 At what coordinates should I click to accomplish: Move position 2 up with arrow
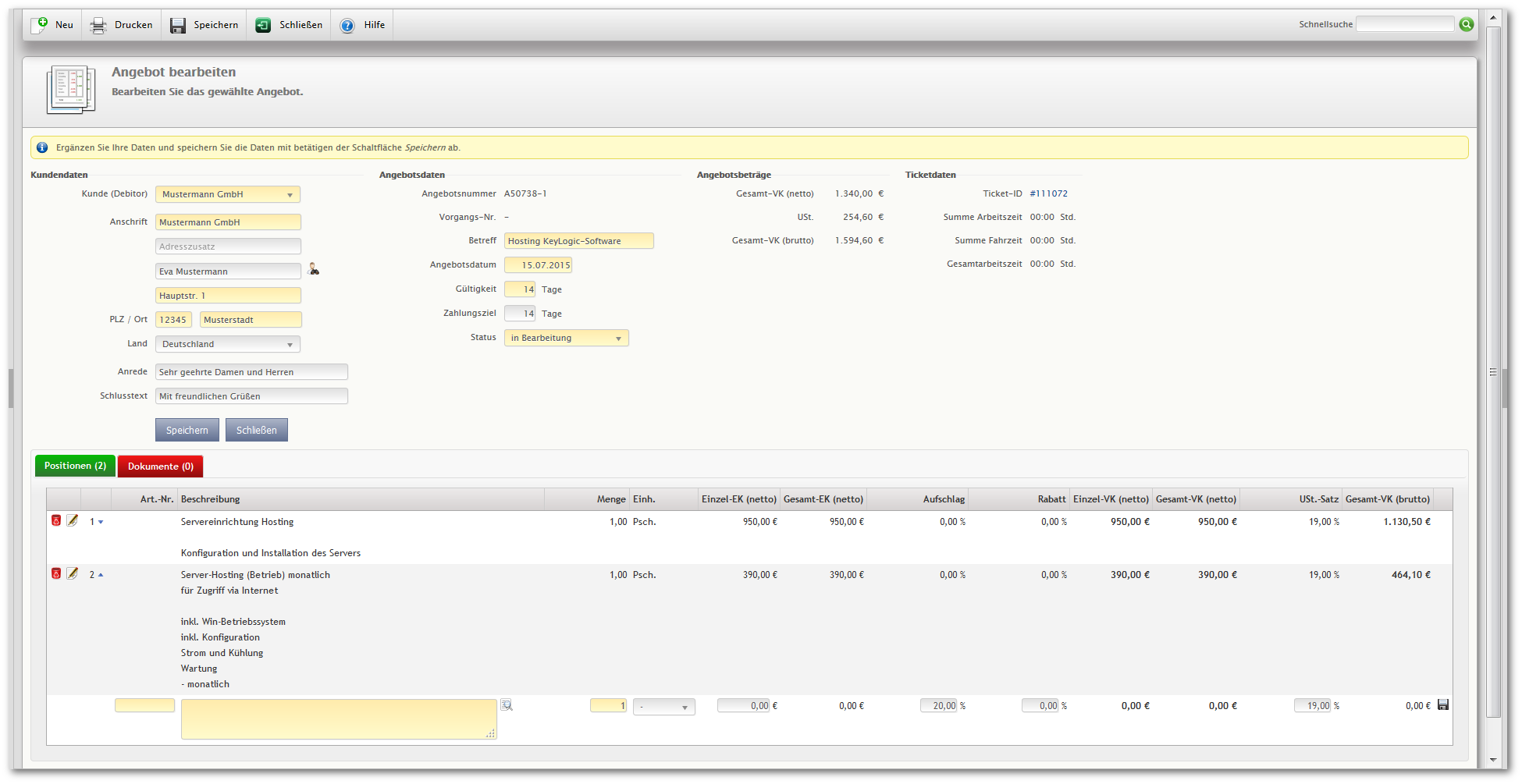101,575
